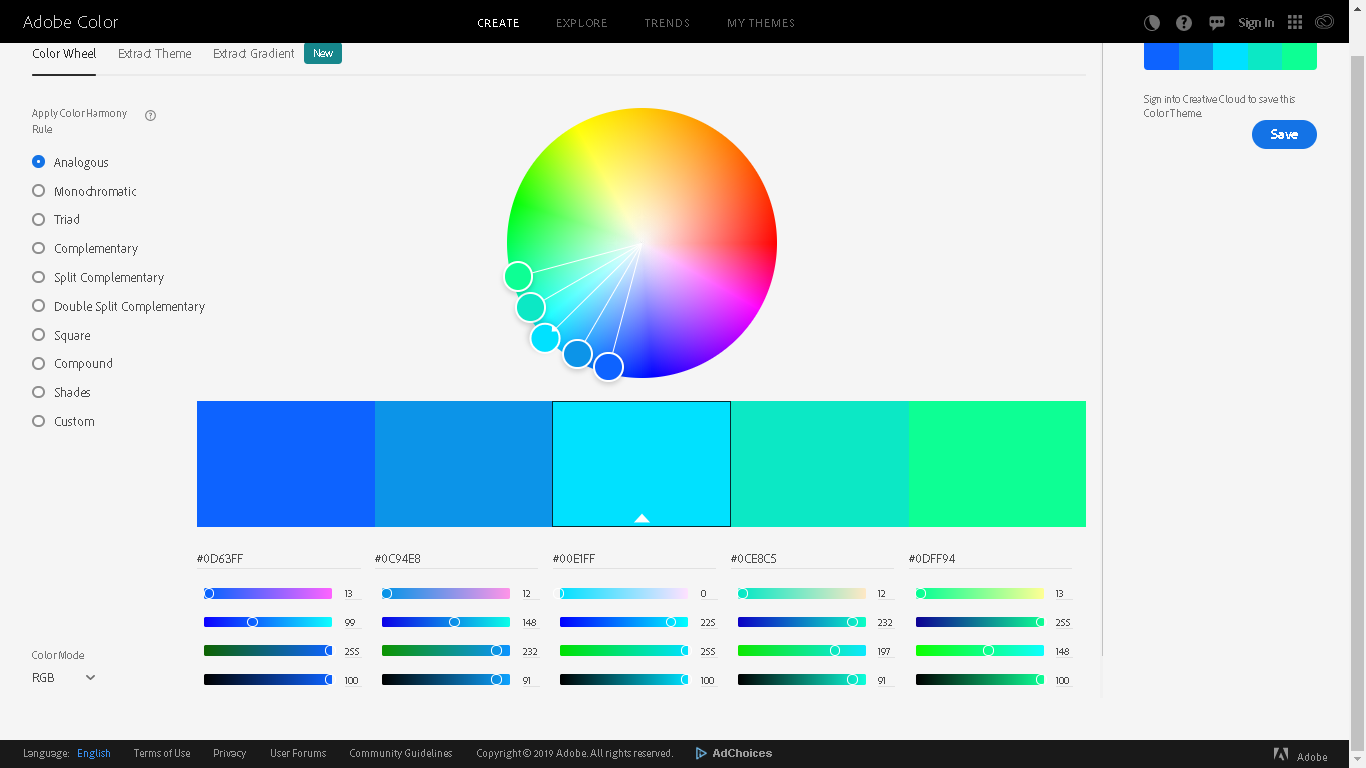The width and height of the screenshot is (1366, 768).
Task: Click the #0D63FF hex input field
Action: coord(279,559)
